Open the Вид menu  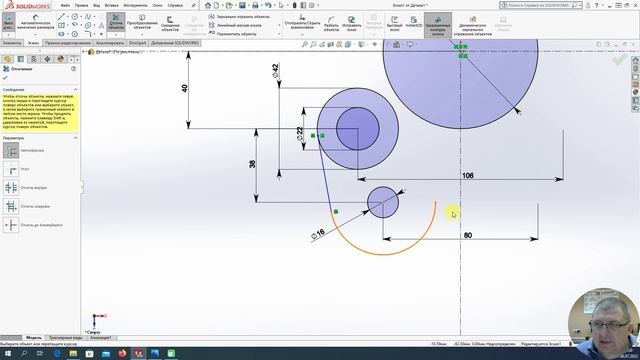(x=96, y=6)
